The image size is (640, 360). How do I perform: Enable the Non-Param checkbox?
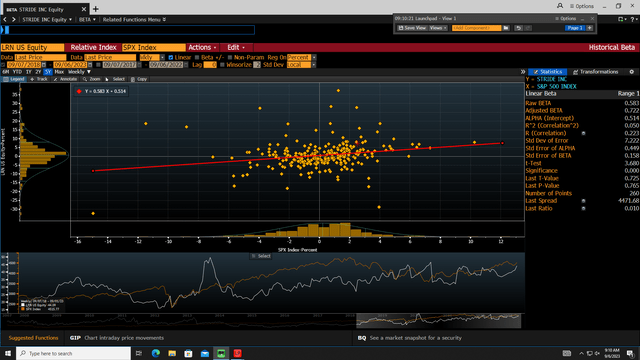tap(230, 58)
